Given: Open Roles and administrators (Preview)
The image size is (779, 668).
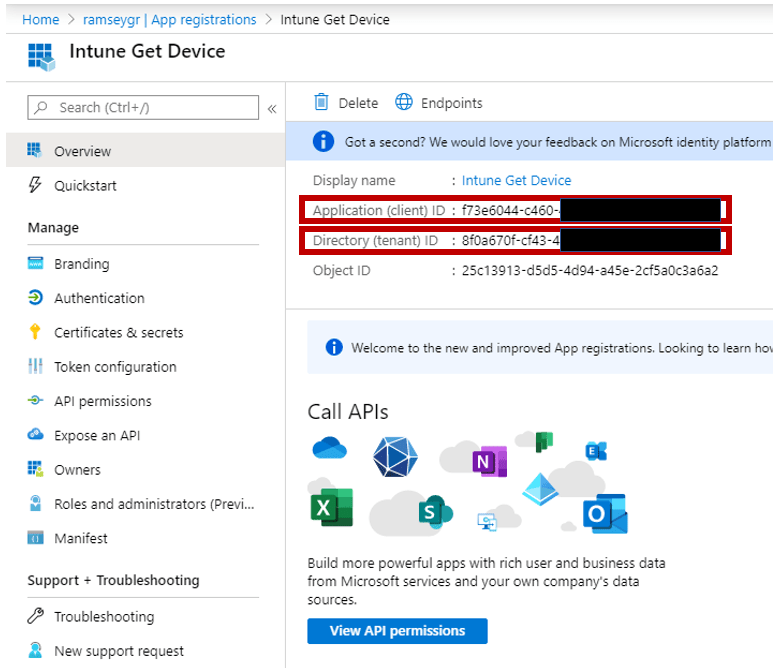Looking at the screenshot, I should (x=154, y=504).
